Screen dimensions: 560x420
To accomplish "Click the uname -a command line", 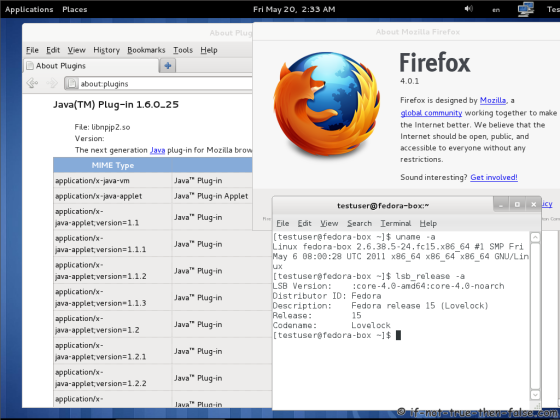I will [x=354, y=237].
